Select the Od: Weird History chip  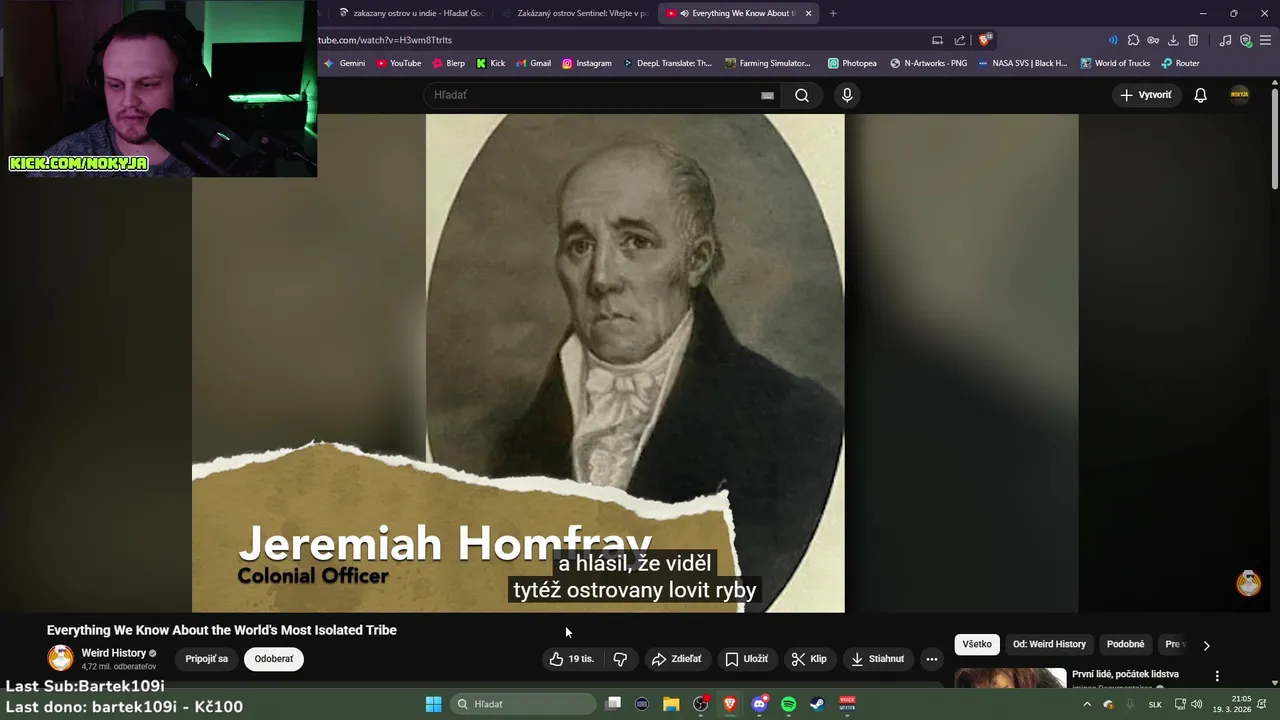(x=1049, y=644)
